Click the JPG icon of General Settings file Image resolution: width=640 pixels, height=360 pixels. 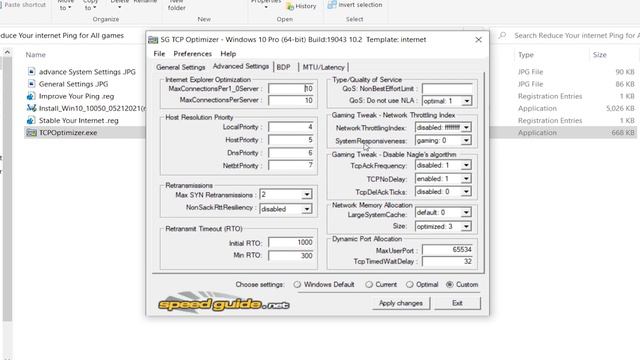pyautogui.click(x=31, y=84)
